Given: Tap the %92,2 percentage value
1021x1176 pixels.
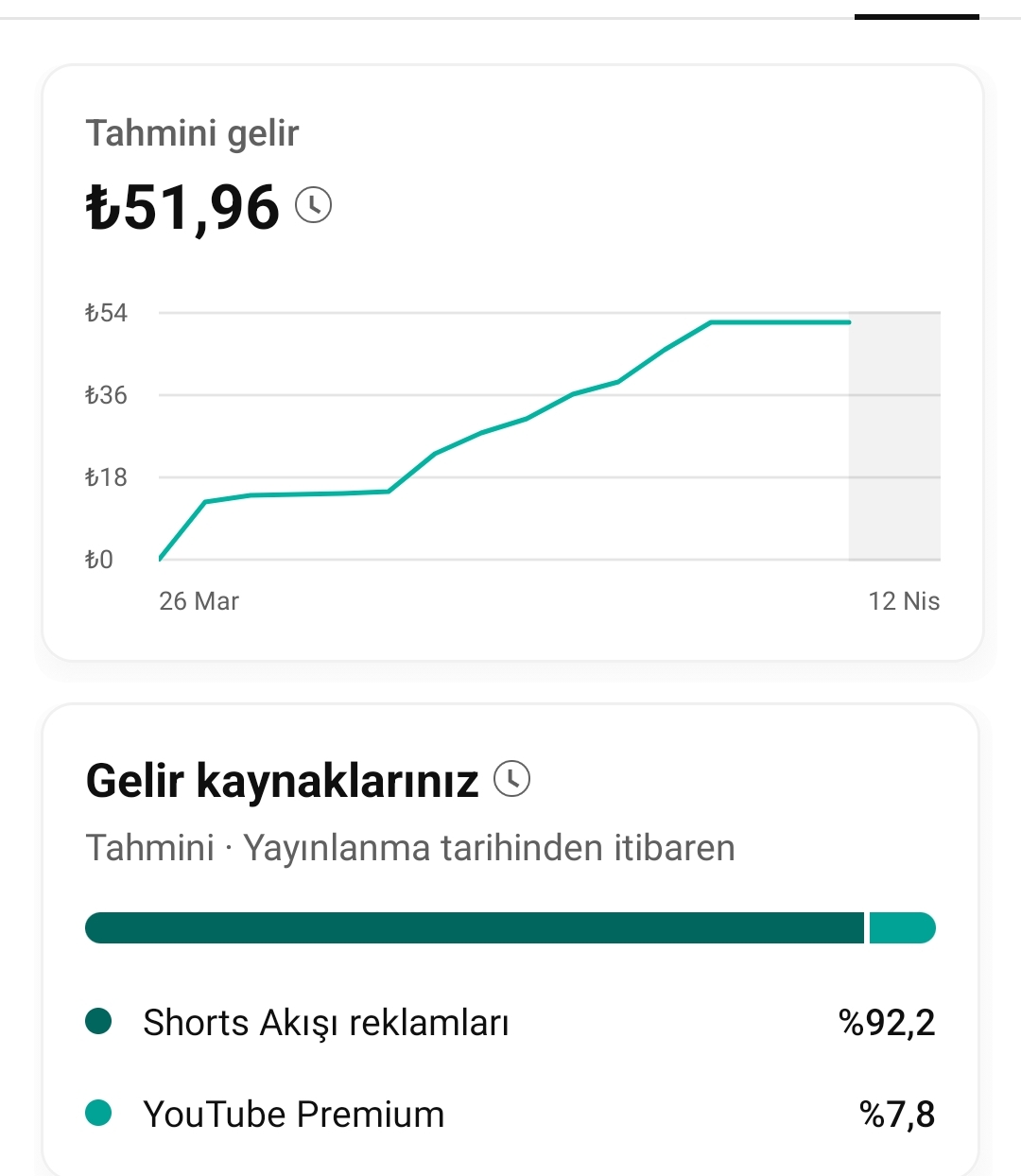Looking at the screenshot, I should (x=887, y=1023).
